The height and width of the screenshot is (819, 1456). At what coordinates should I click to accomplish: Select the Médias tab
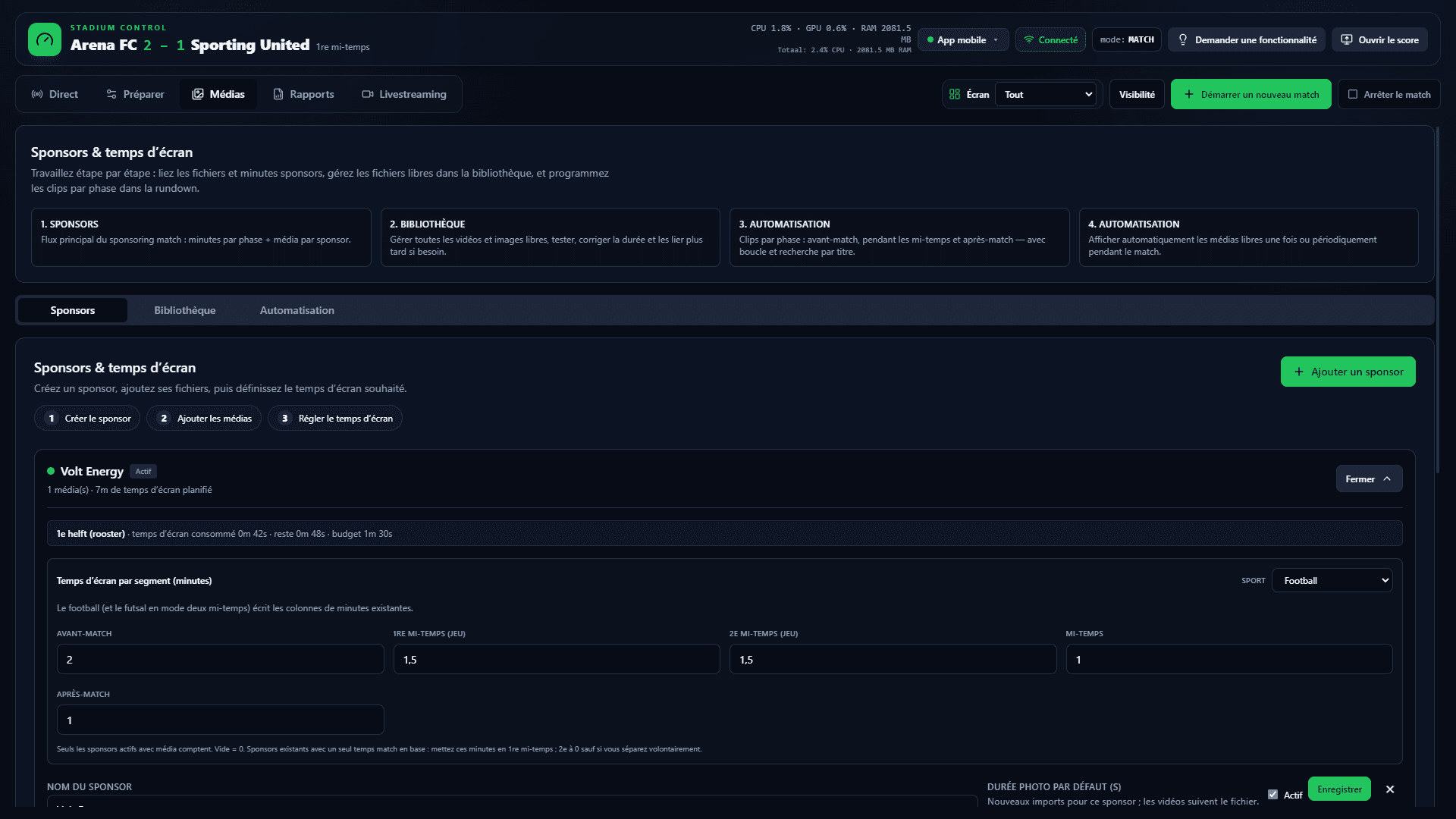218,94
